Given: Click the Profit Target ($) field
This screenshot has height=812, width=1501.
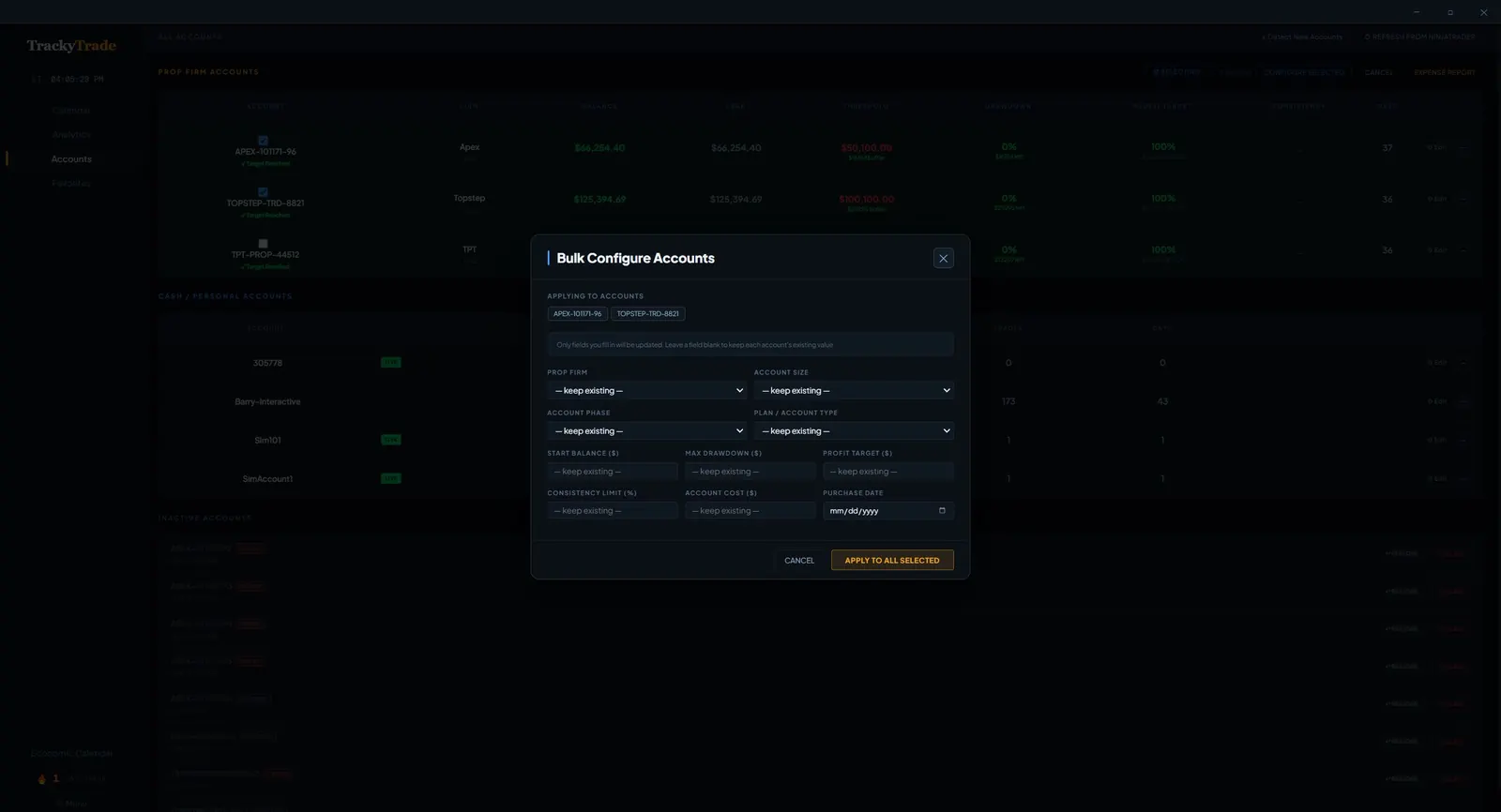Looking at the screenshot, I should click(888, 472).
